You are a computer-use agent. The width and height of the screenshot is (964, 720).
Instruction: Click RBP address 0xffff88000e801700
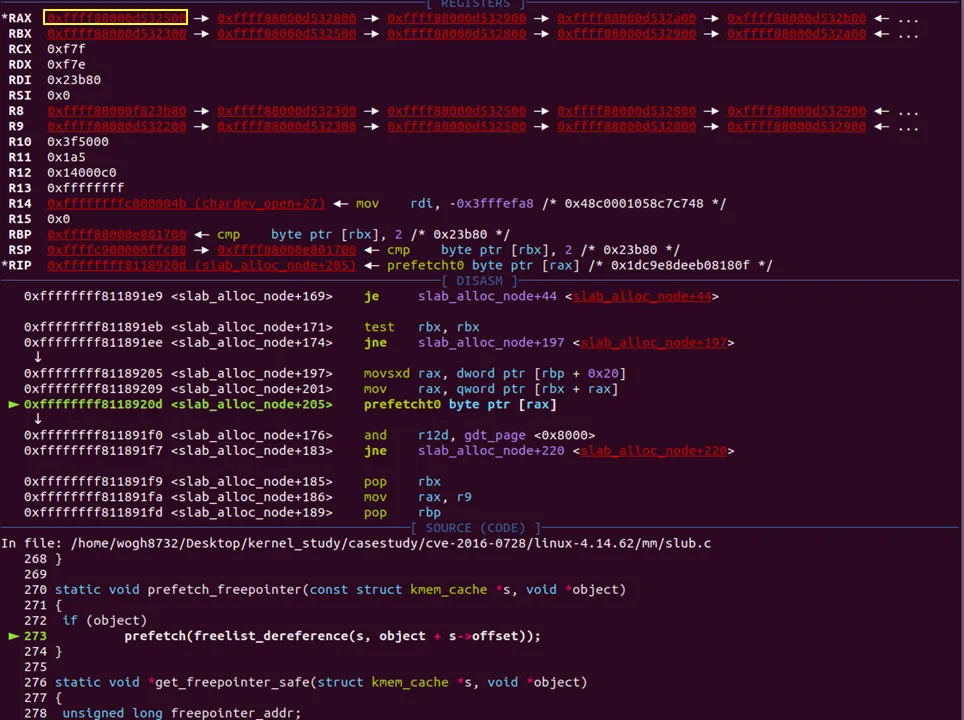pos(117,234)
